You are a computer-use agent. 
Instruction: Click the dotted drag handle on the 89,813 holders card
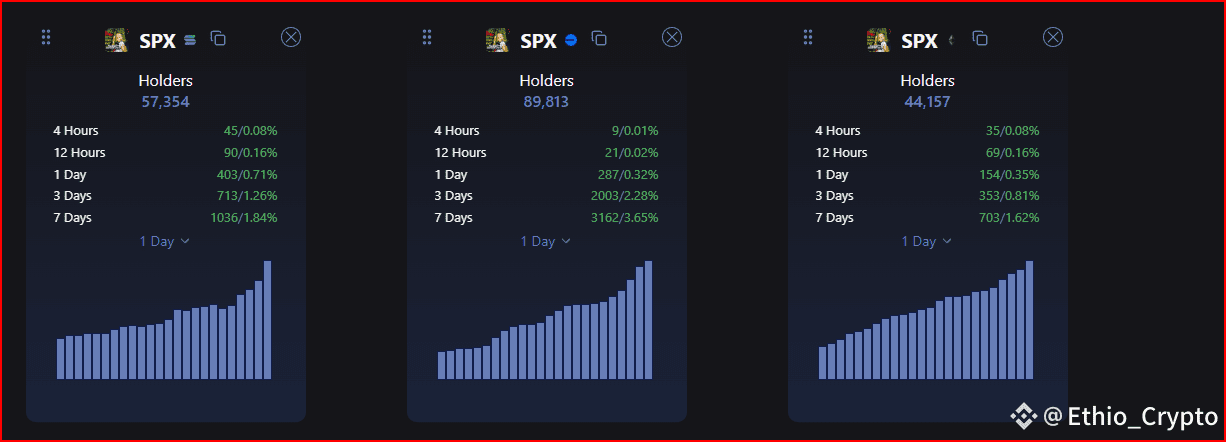click(427, 38)
